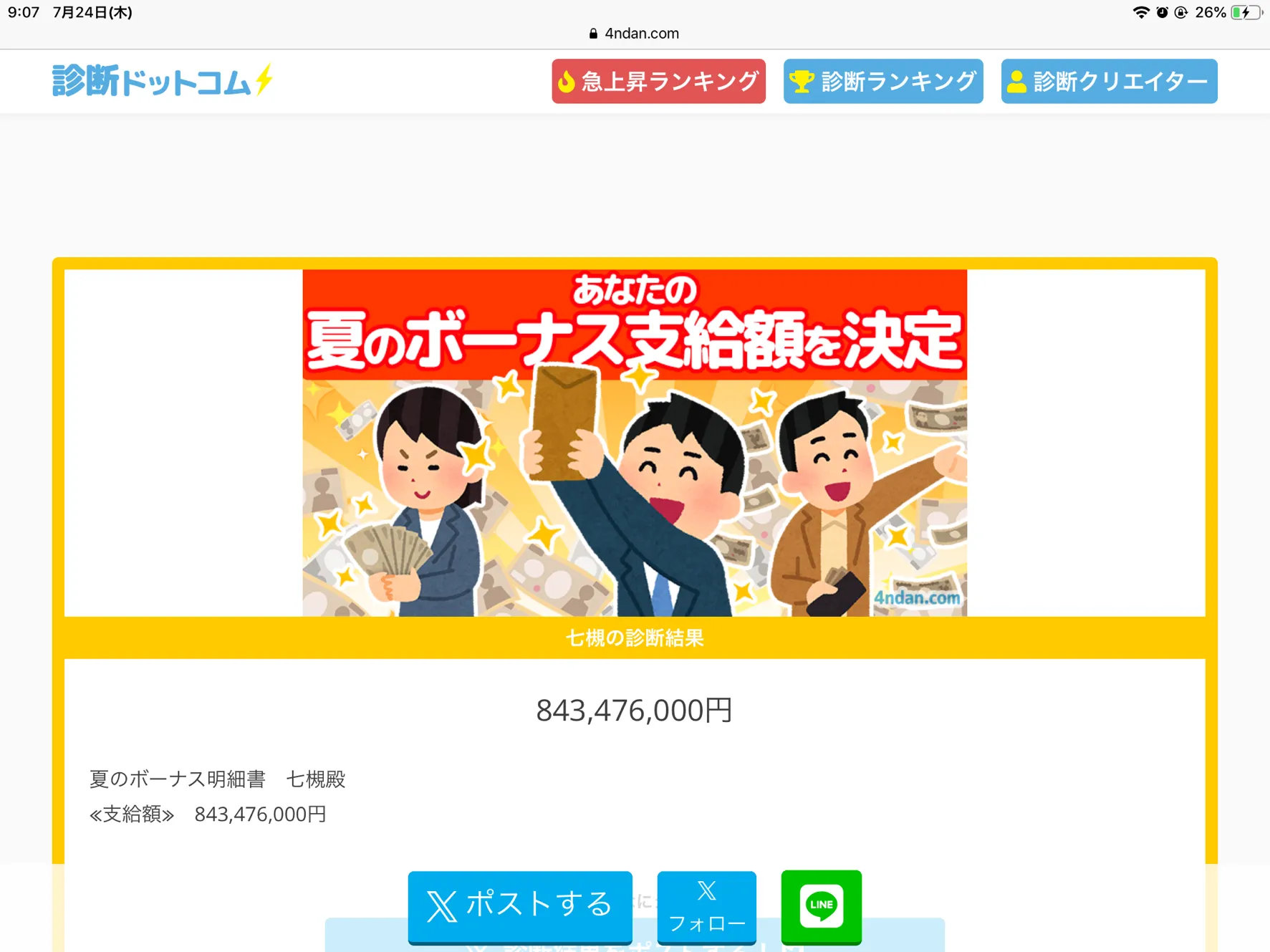Click the flame icon in 急上昇ランキング
The image size is (1270, 952).
567,82
